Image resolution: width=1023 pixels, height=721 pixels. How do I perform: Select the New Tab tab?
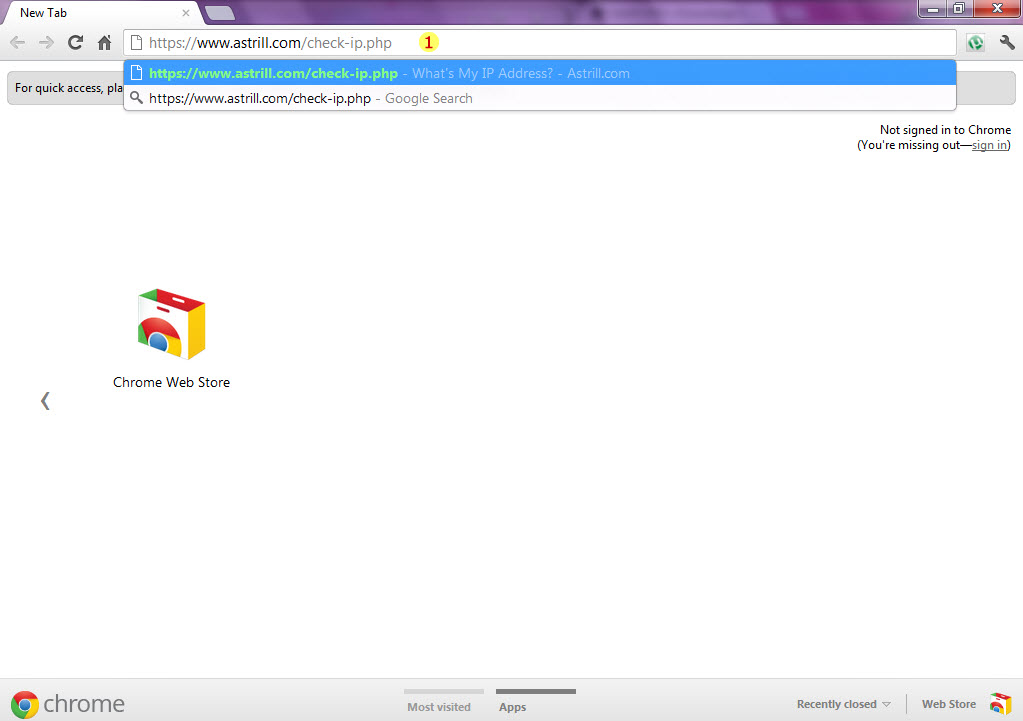(x=101, y=12)
